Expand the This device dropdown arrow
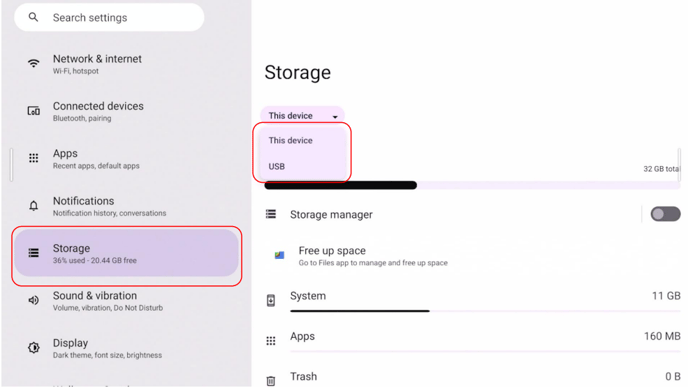Screen dimensions: 688x388 pos(335,117)
